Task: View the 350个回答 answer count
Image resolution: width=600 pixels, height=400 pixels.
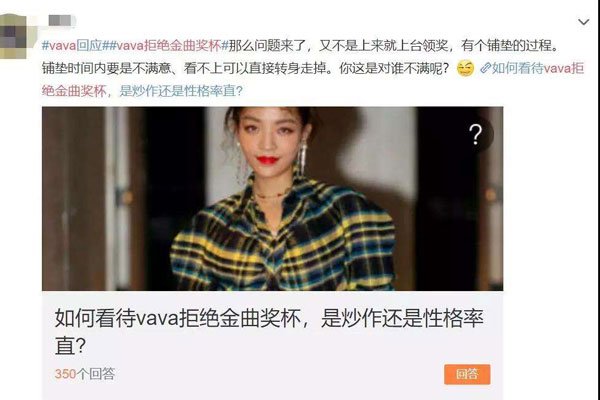Action: pyautogui.click(x=85, y=374)
